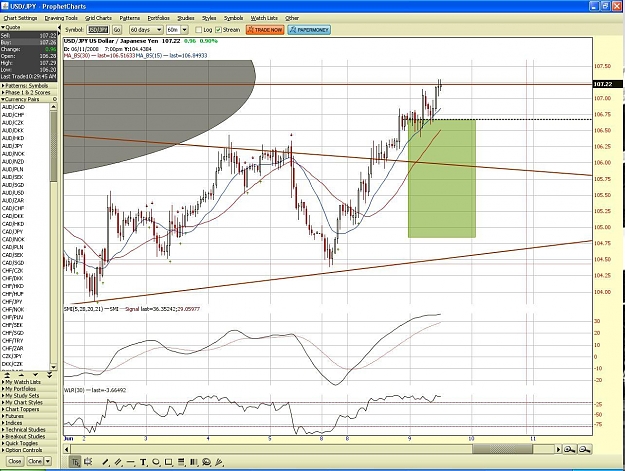
Task: Open the Drawing Tools menu
Action: tap(61, 18)
